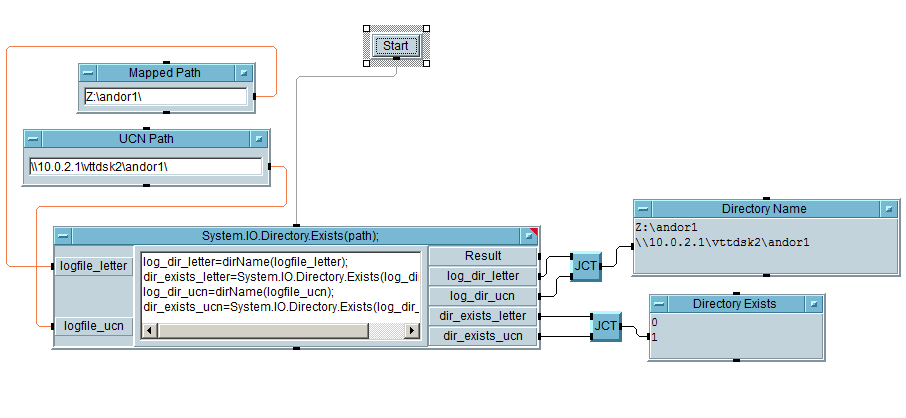Click the formula scrollbar right arrow
This screenshot has height=418, width=906.
pos(414,331)
